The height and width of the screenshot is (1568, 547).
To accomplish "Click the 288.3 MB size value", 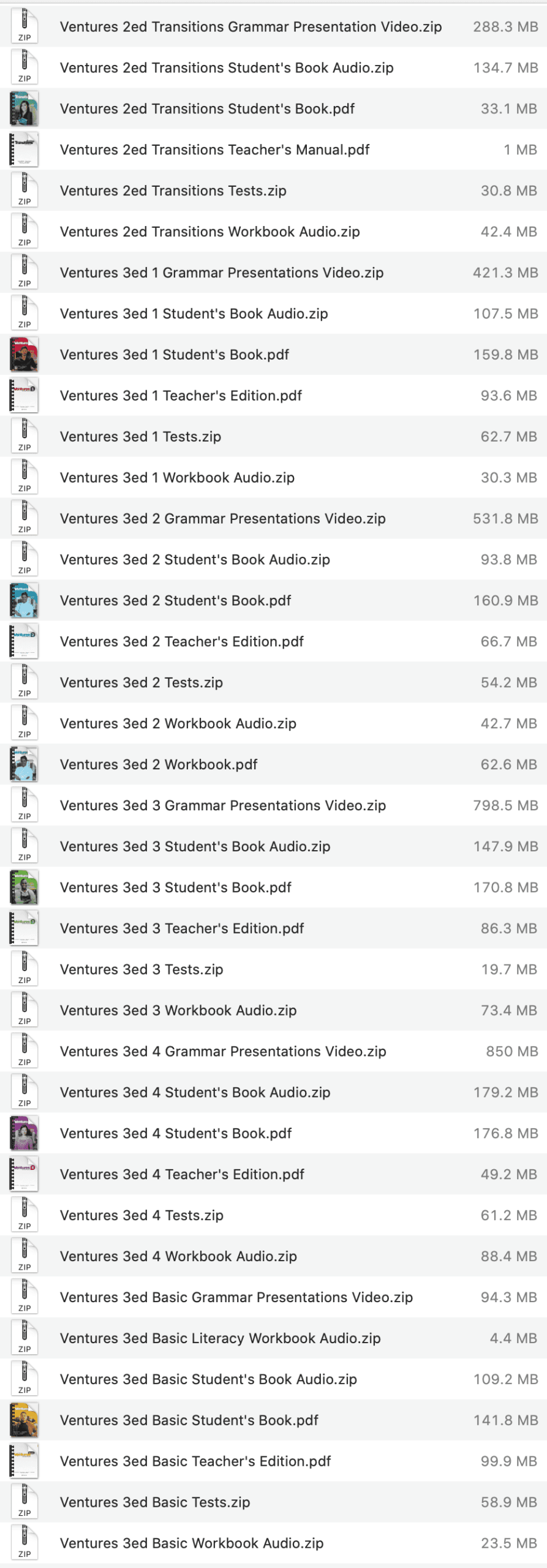I will coord(505,27).
